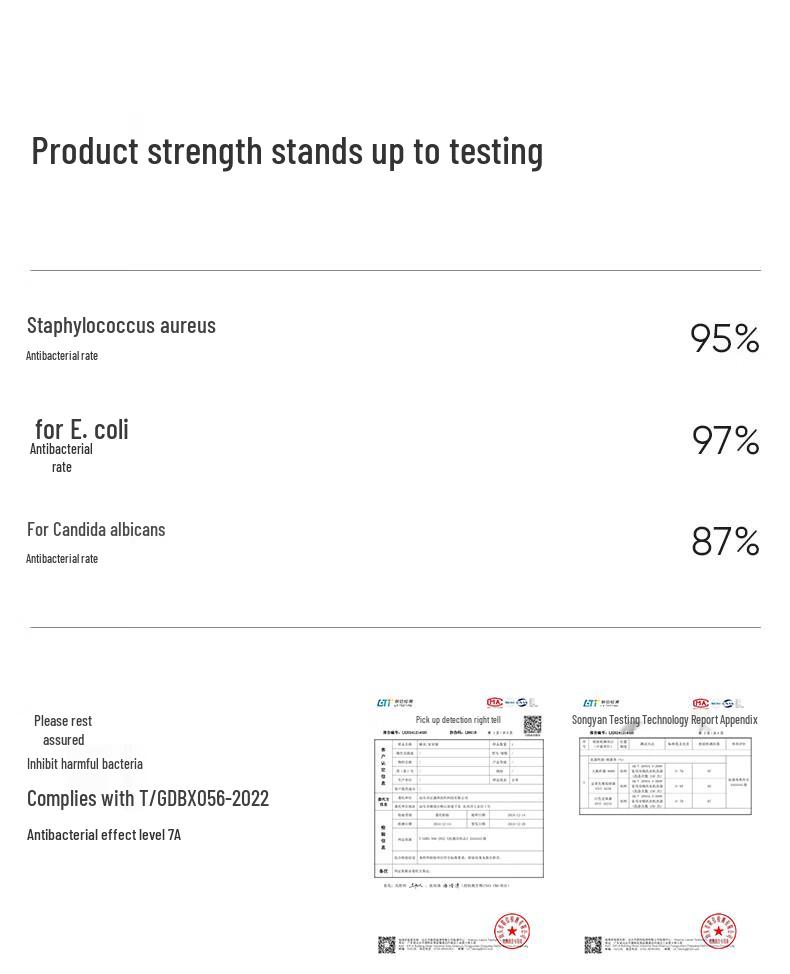Click the GTT logo on the appendix report

(592, 704)
